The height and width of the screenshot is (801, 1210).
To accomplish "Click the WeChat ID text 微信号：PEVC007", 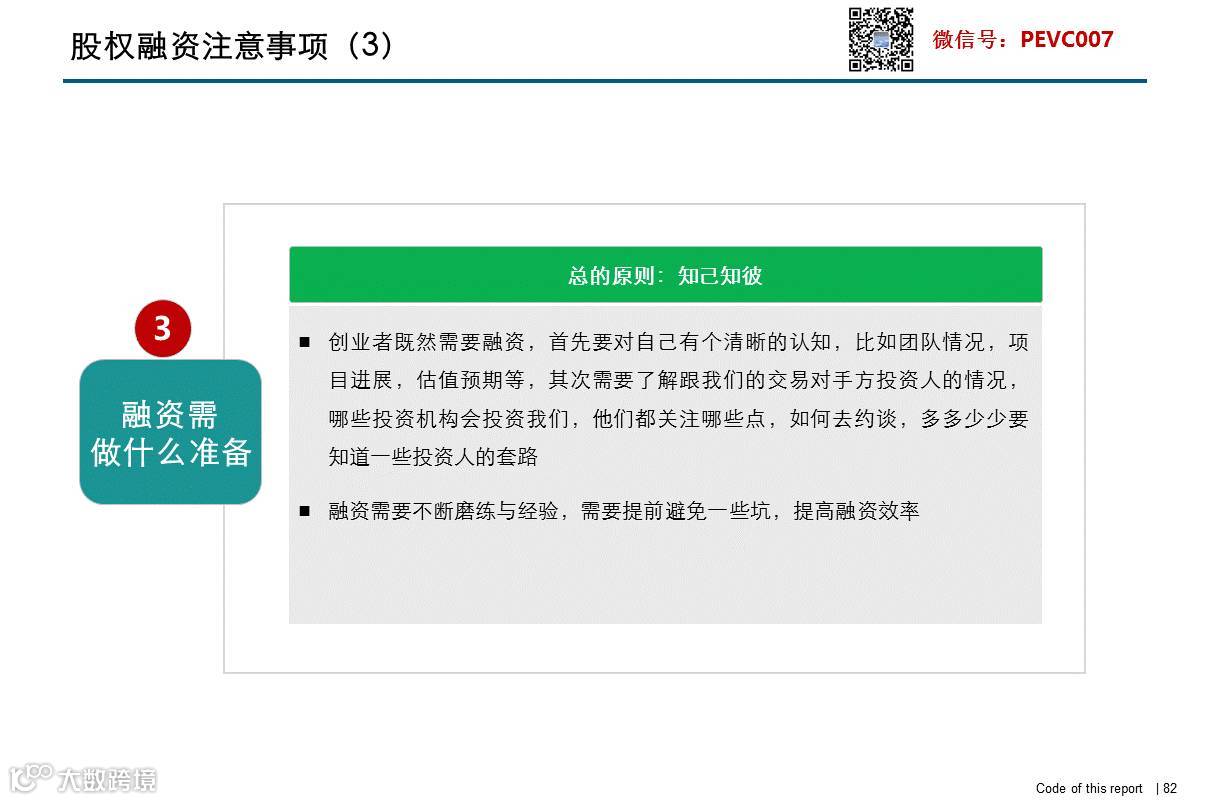I will (1022, 40).
